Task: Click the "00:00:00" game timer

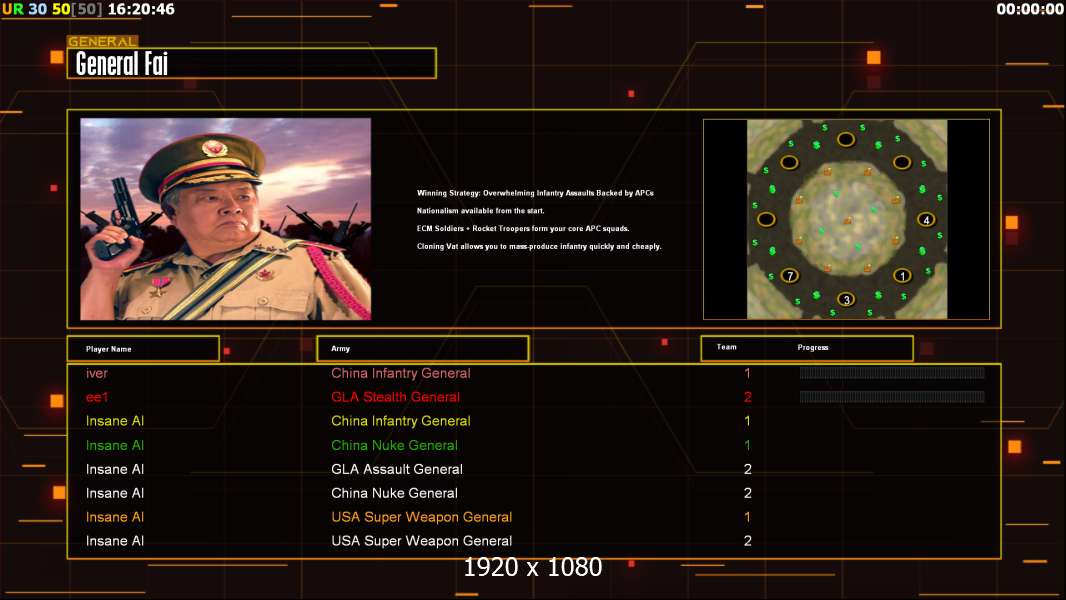Action: point(1029,10)
